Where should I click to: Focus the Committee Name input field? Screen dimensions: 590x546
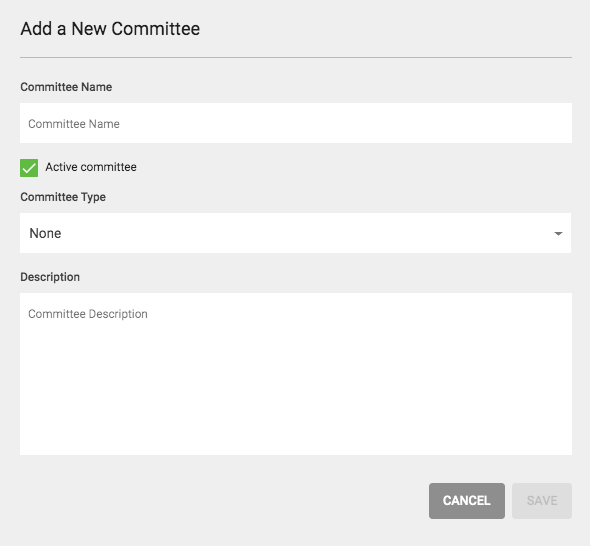296,123
